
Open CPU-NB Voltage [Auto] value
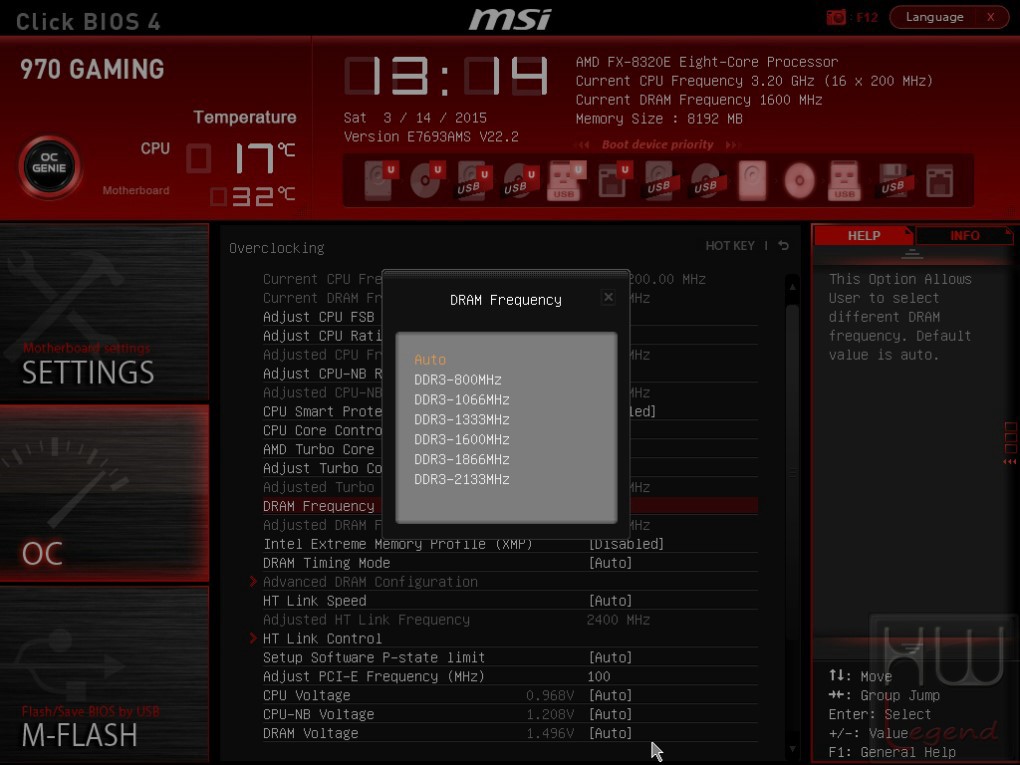[610, 714]
